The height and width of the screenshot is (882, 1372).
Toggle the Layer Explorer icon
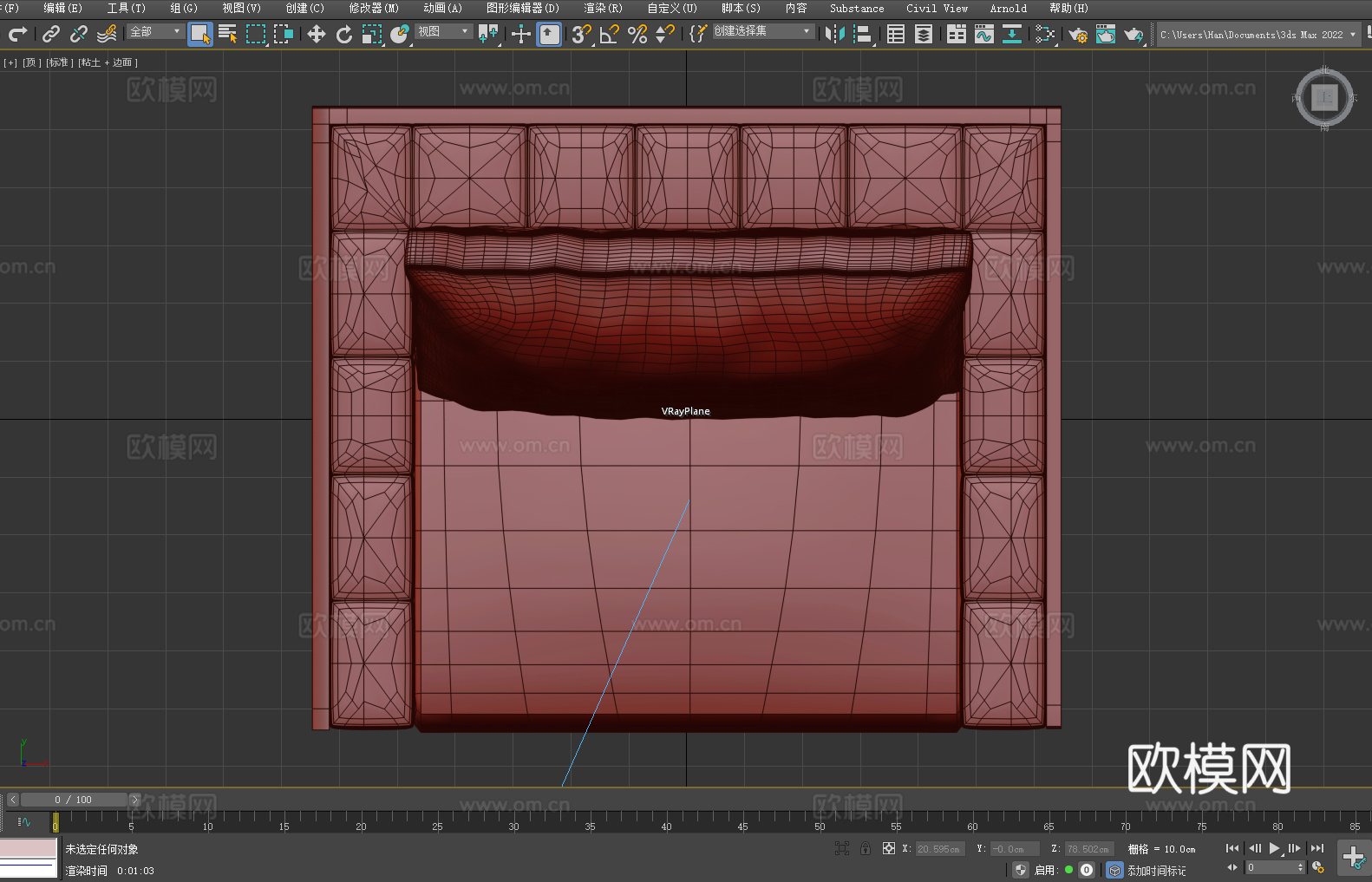[x=924, y=34]
